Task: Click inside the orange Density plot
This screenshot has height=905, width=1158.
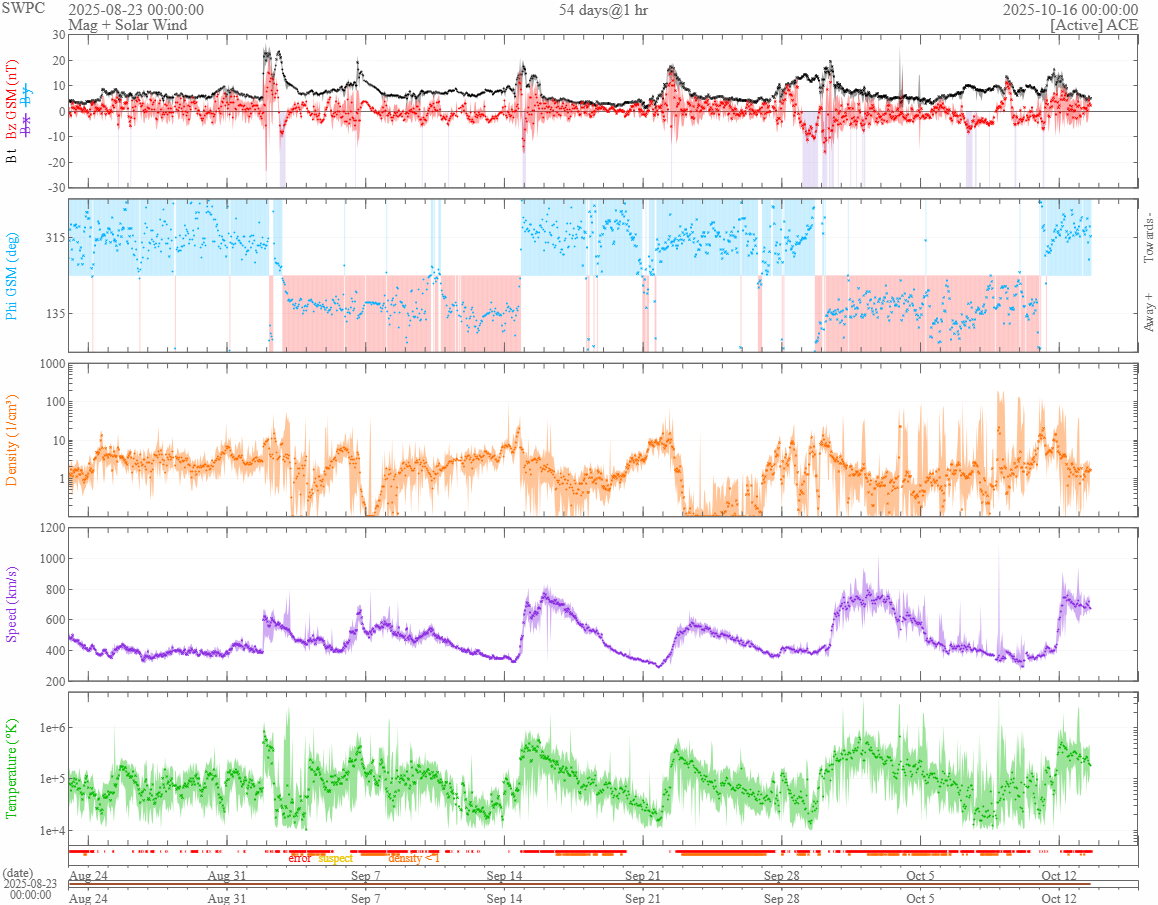Action: 603,440
